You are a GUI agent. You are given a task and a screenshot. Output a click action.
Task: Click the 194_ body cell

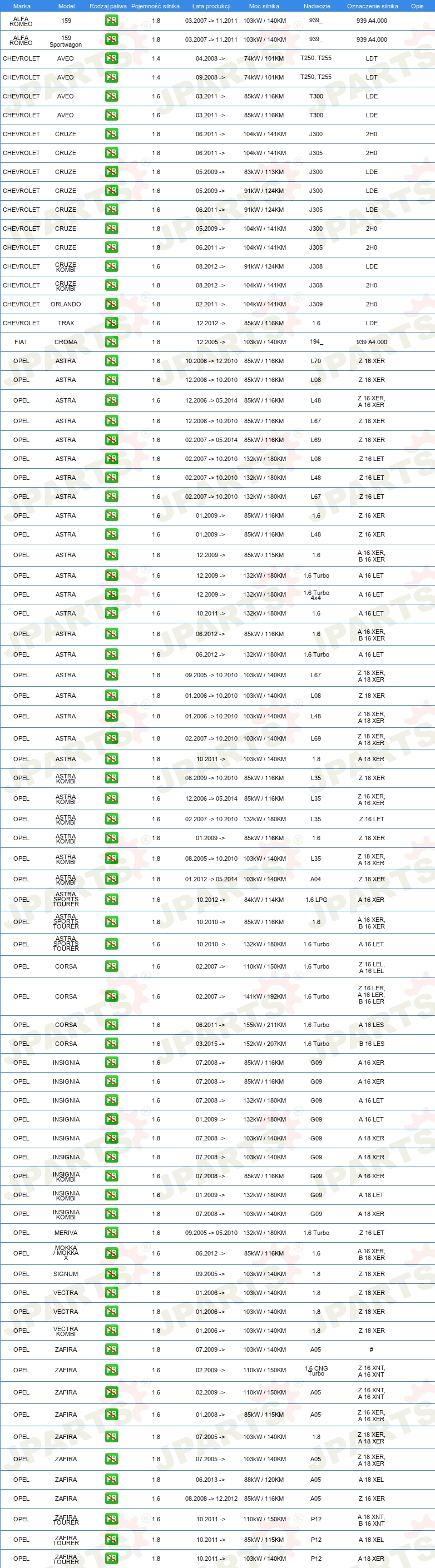[316, 341]
